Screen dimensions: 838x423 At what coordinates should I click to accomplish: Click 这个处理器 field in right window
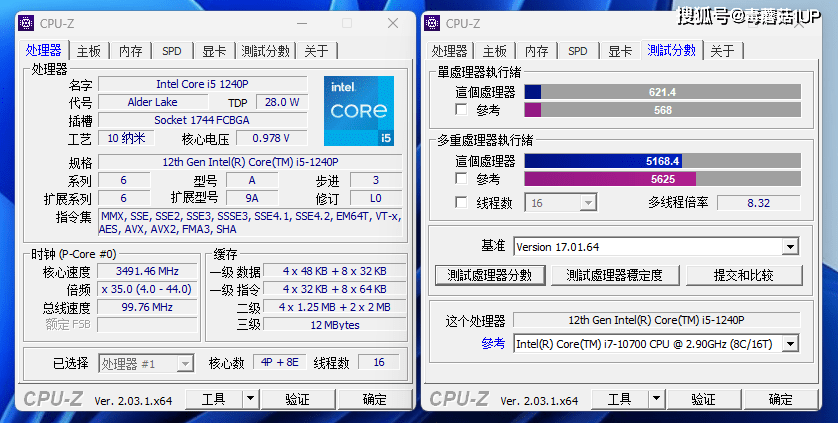[x=656, y=320]
